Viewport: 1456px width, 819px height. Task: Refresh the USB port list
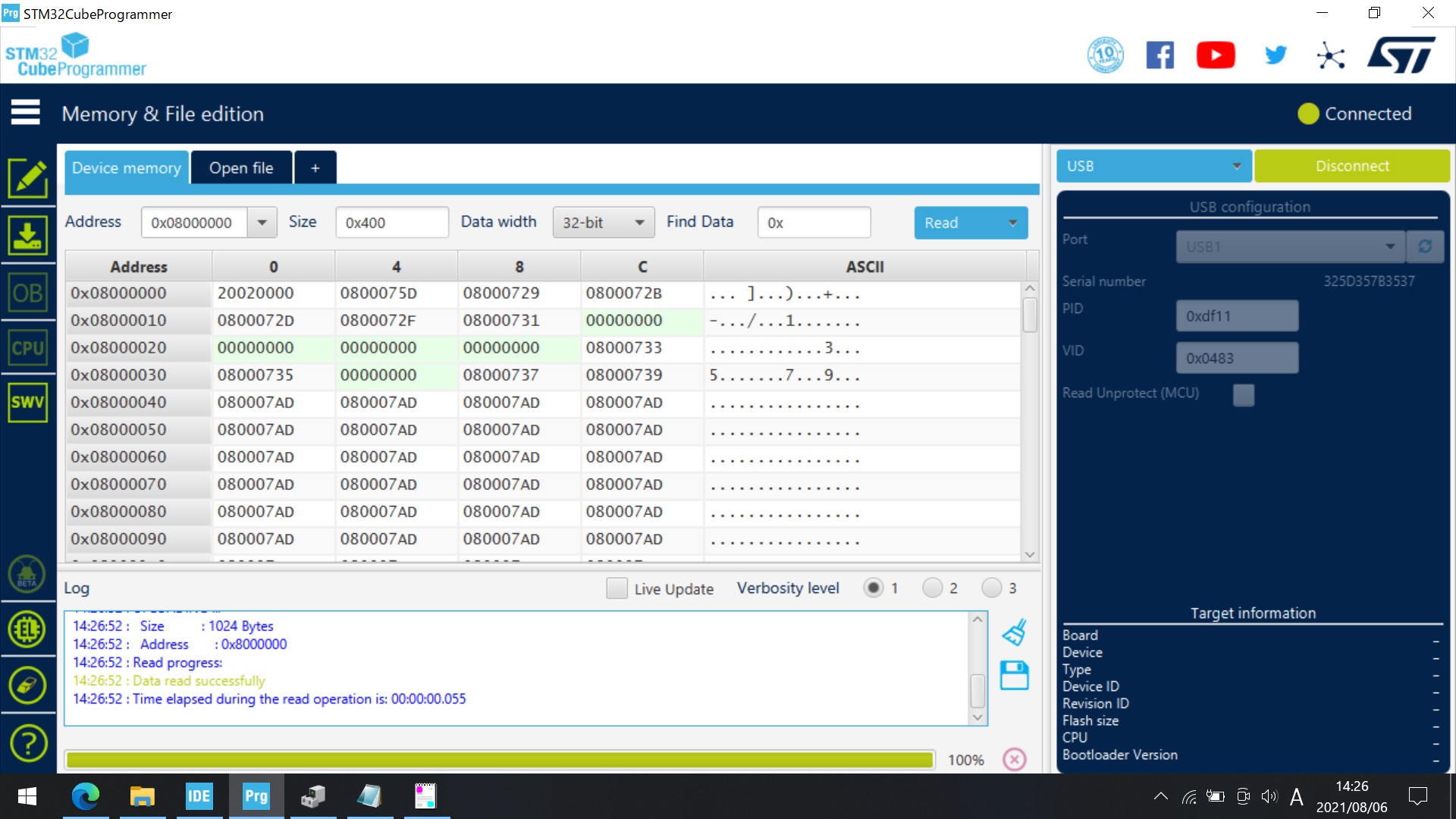1425,246
